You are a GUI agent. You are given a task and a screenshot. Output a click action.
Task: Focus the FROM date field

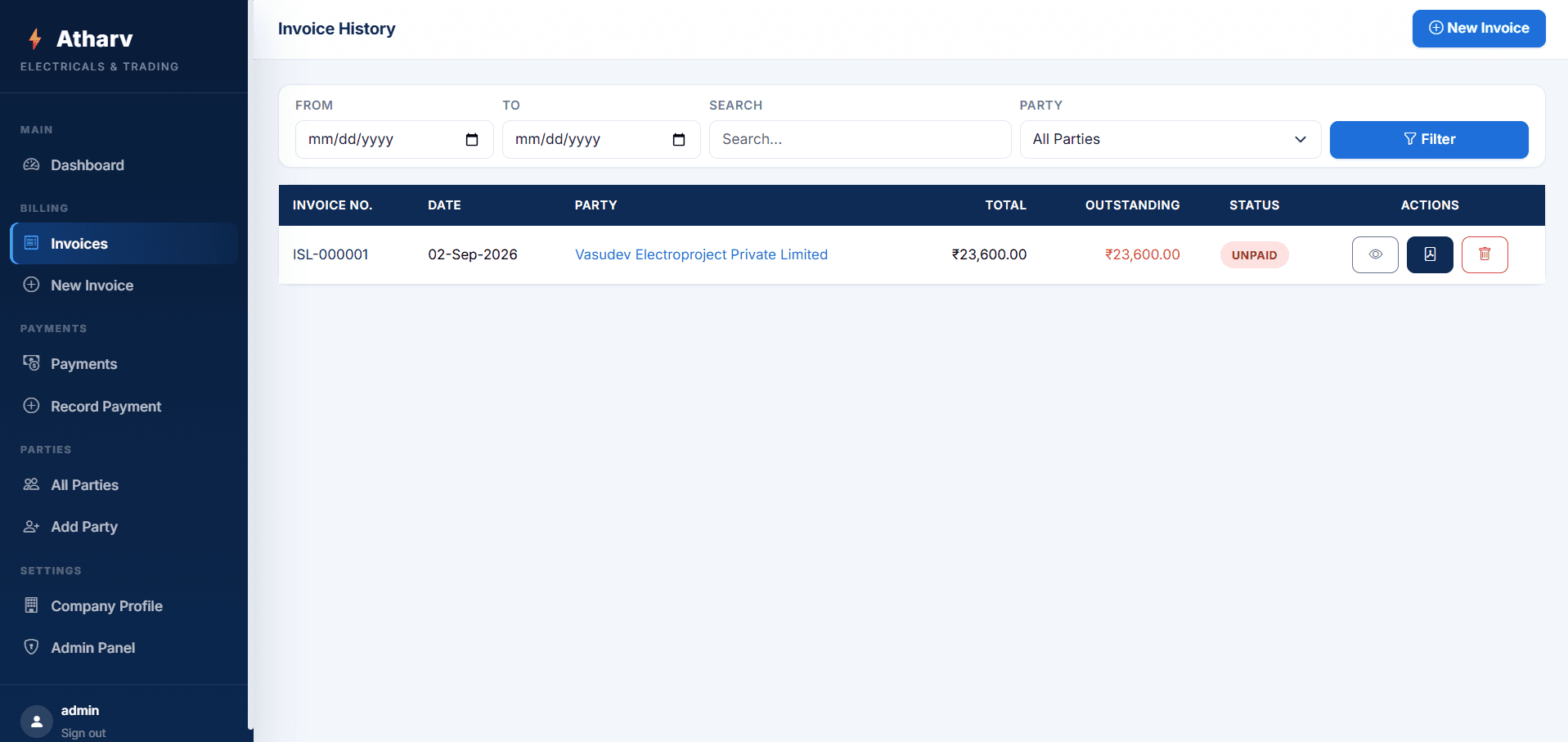394,140
